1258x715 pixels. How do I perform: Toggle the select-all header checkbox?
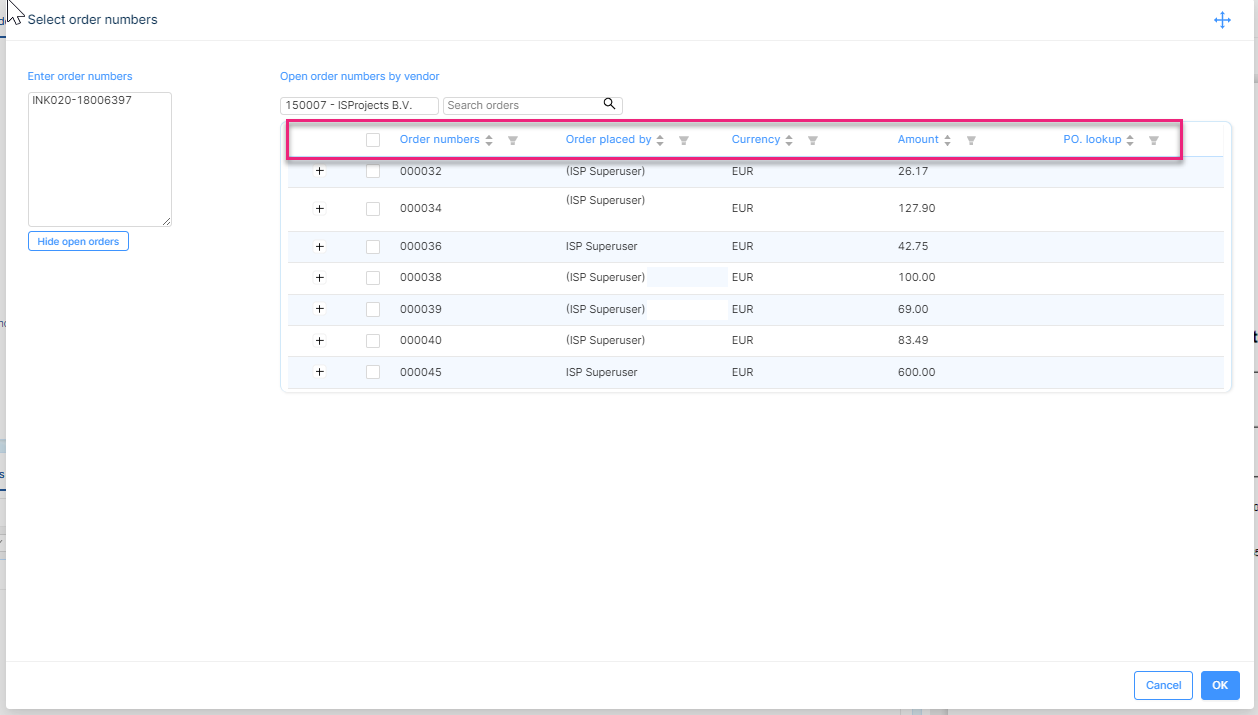pos(373,140)
